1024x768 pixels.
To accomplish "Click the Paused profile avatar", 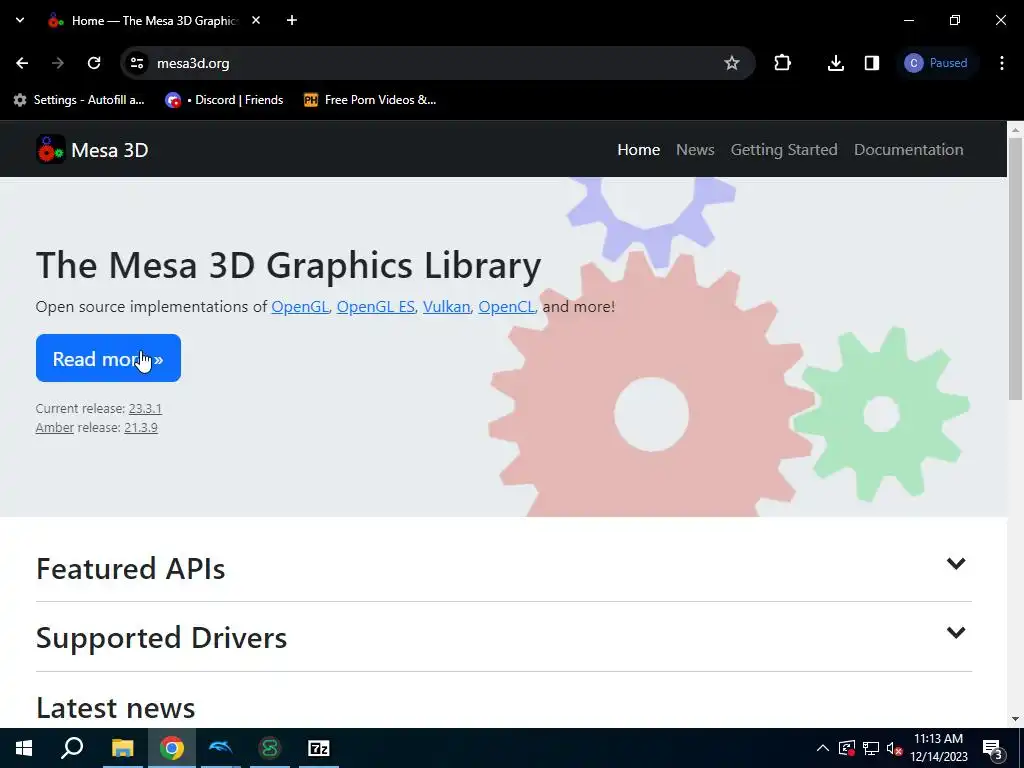I will point(936,63).
